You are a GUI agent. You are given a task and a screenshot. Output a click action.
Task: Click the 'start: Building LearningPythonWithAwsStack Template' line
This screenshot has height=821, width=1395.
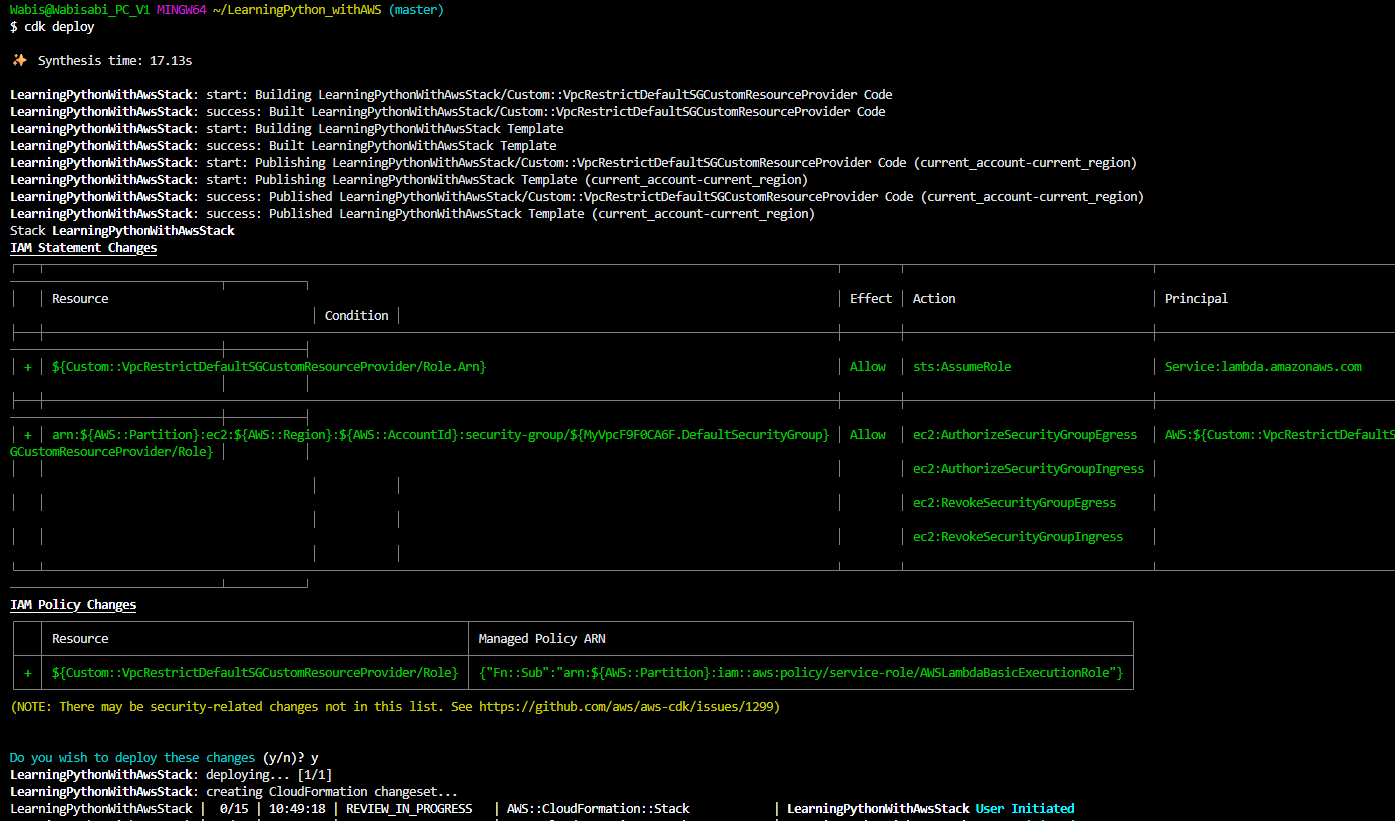287,129
